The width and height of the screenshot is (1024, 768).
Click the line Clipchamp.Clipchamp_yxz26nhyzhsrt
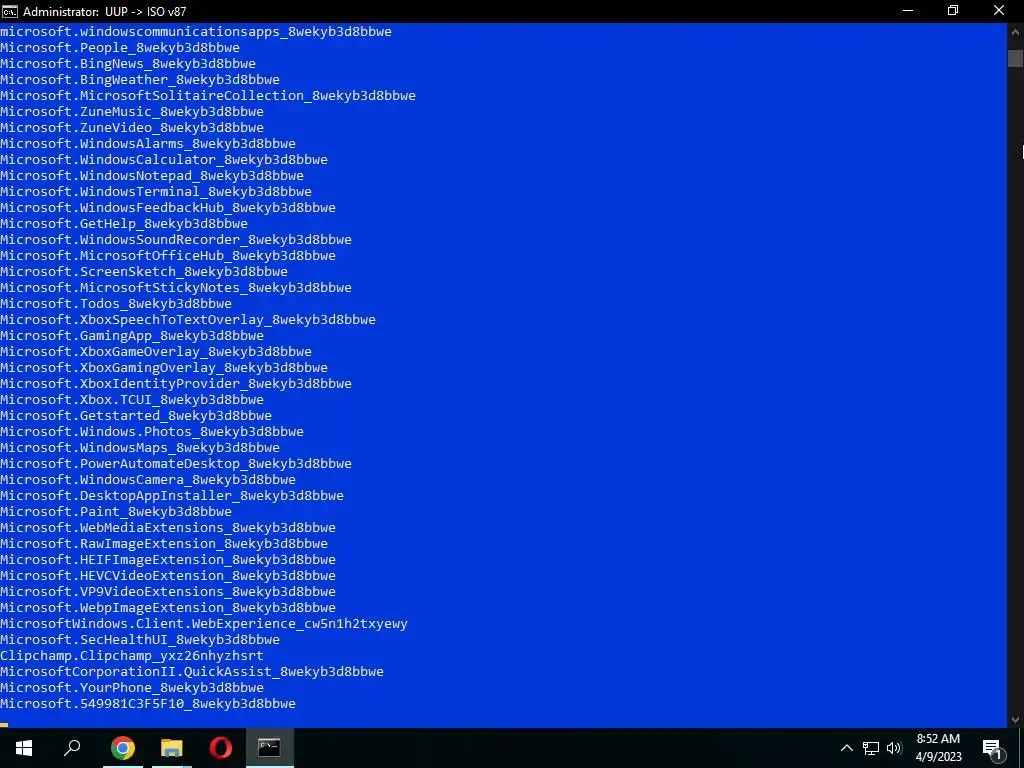click(x=132, y=656)
